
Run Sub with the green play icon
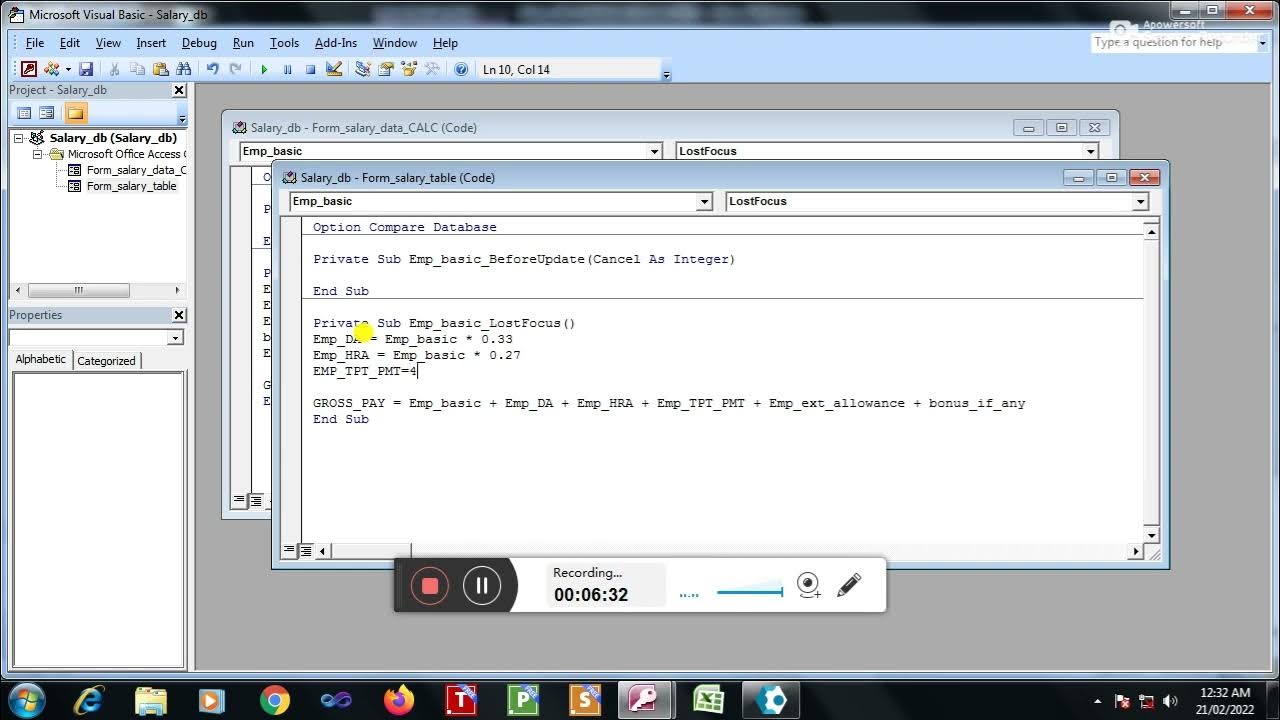pos(264,69)
